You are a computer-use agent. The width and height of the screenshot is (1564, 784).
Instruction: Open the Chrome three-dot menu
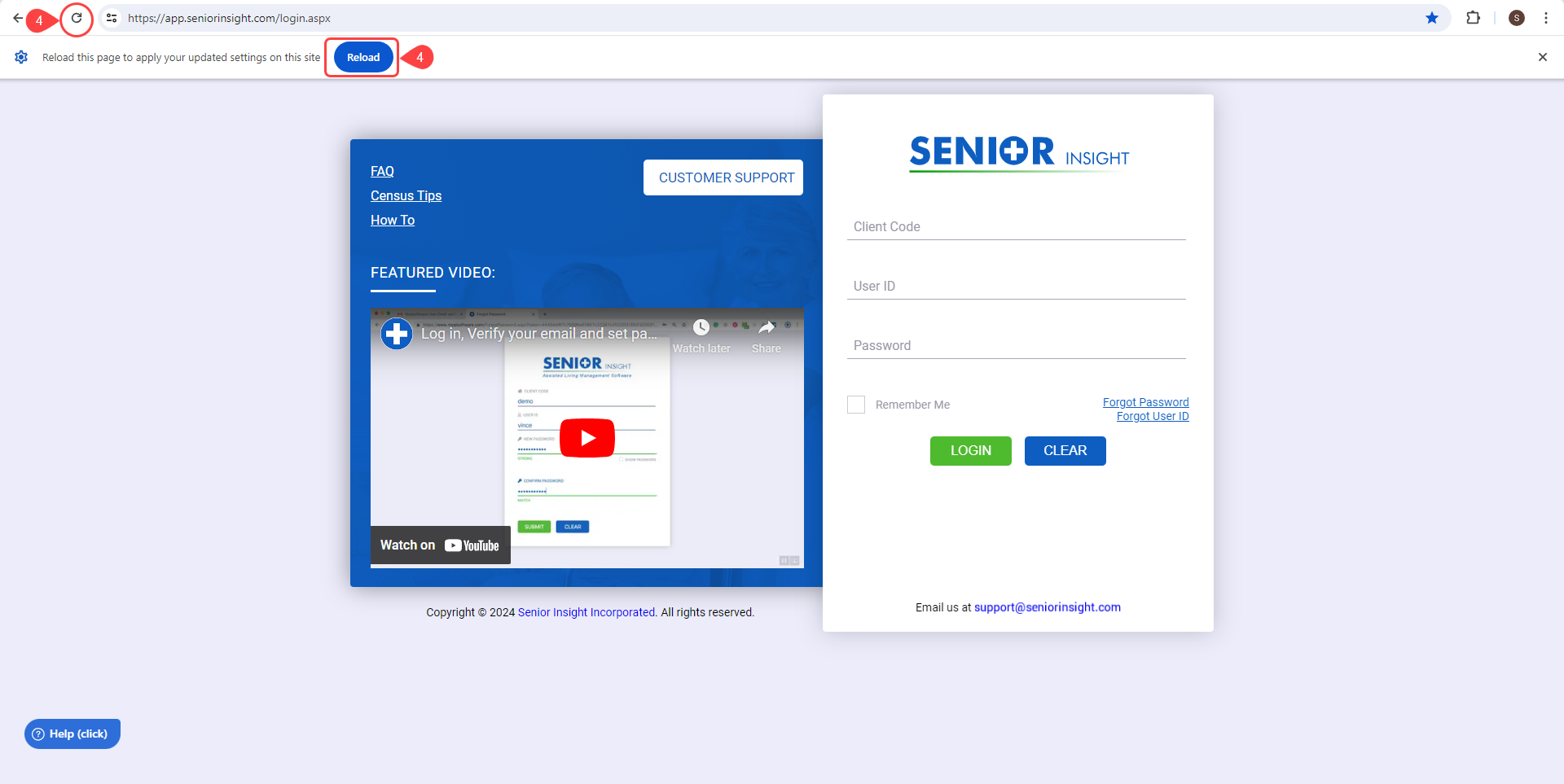pyautogui.click(x=1545, y=18)
